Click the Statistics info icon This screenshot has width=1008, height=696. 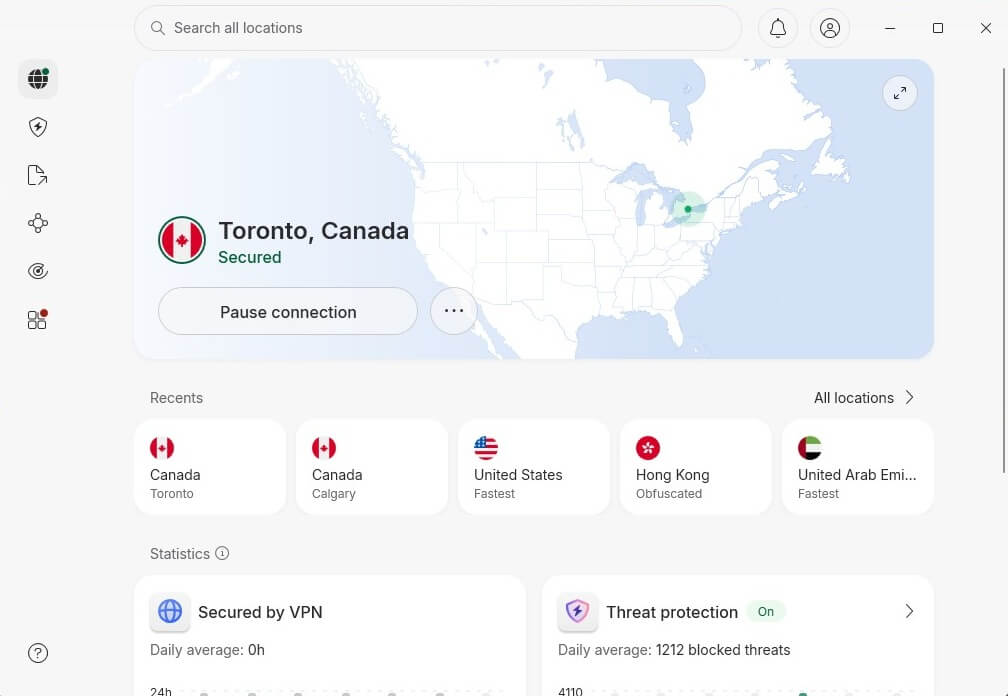coord(222,553)
